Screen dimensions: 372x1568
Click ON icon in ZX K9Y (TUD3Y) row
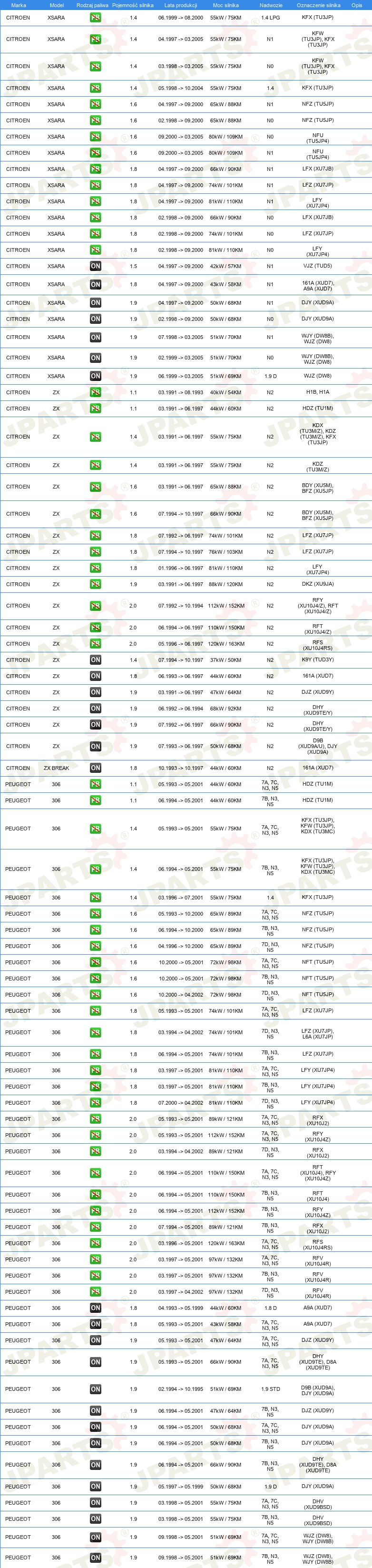[96, 660]
